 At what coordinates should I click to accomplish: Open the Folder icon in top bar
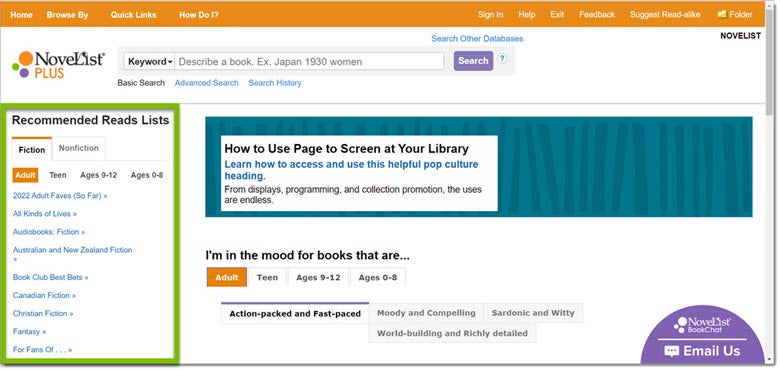coord(722,14)
